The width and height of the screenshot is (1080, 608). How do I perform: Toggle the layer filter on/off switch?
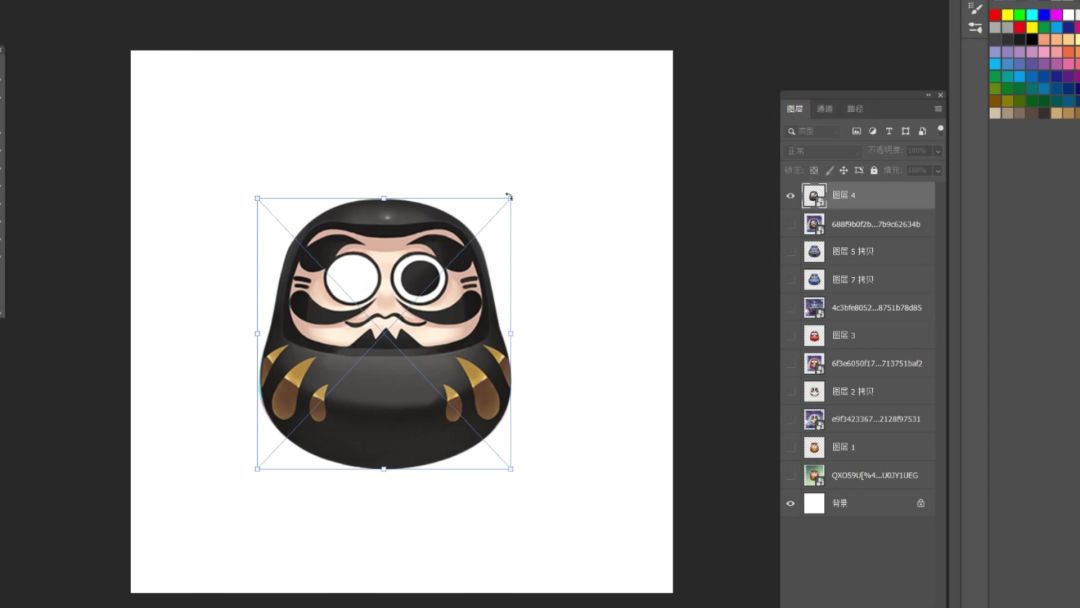(x=940, y=130)
